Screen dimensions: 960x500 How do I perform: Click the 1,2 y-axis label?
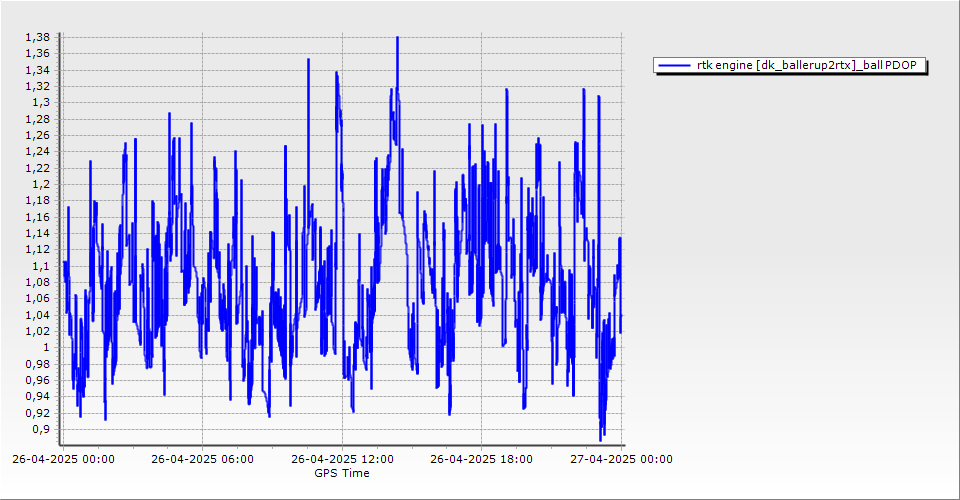click(x=41, y=184)
